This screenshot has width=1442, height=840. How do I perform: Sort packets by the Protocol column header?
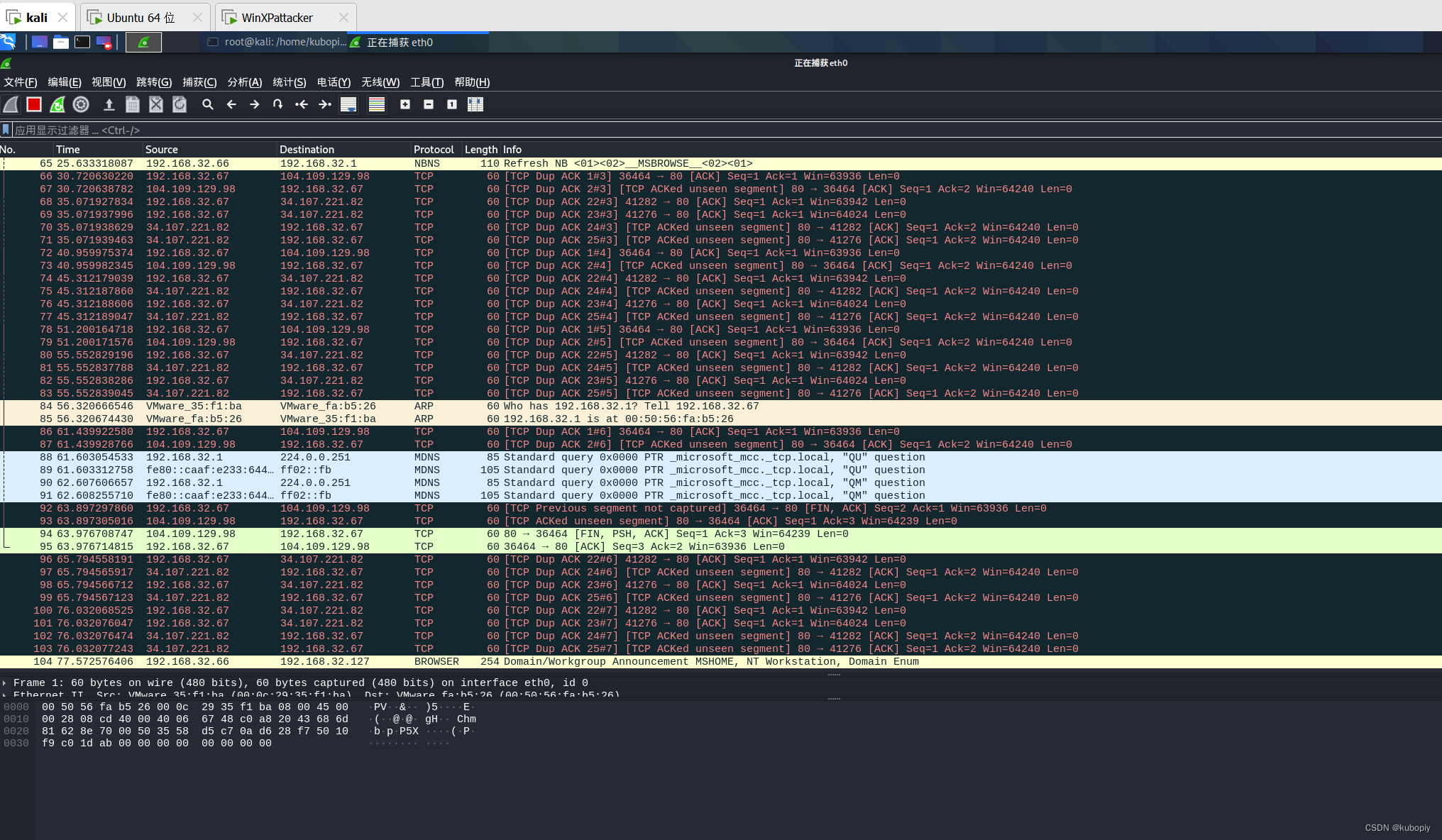click(434, 150)
